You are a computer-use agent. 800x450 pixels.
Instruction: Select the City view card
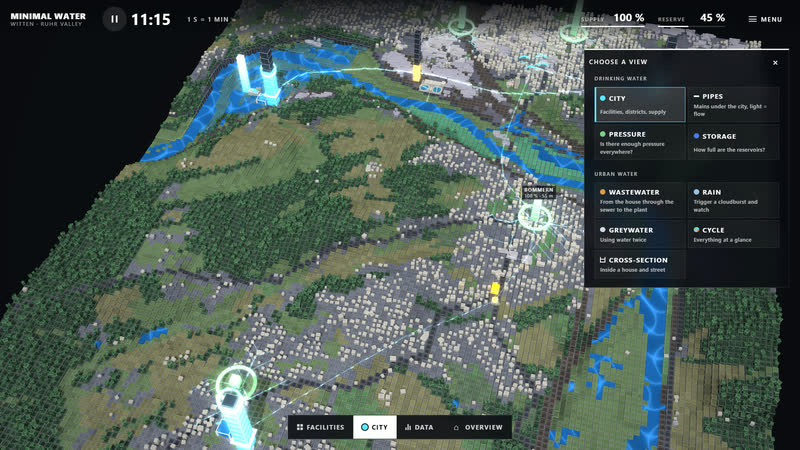[x=640, y=105]
